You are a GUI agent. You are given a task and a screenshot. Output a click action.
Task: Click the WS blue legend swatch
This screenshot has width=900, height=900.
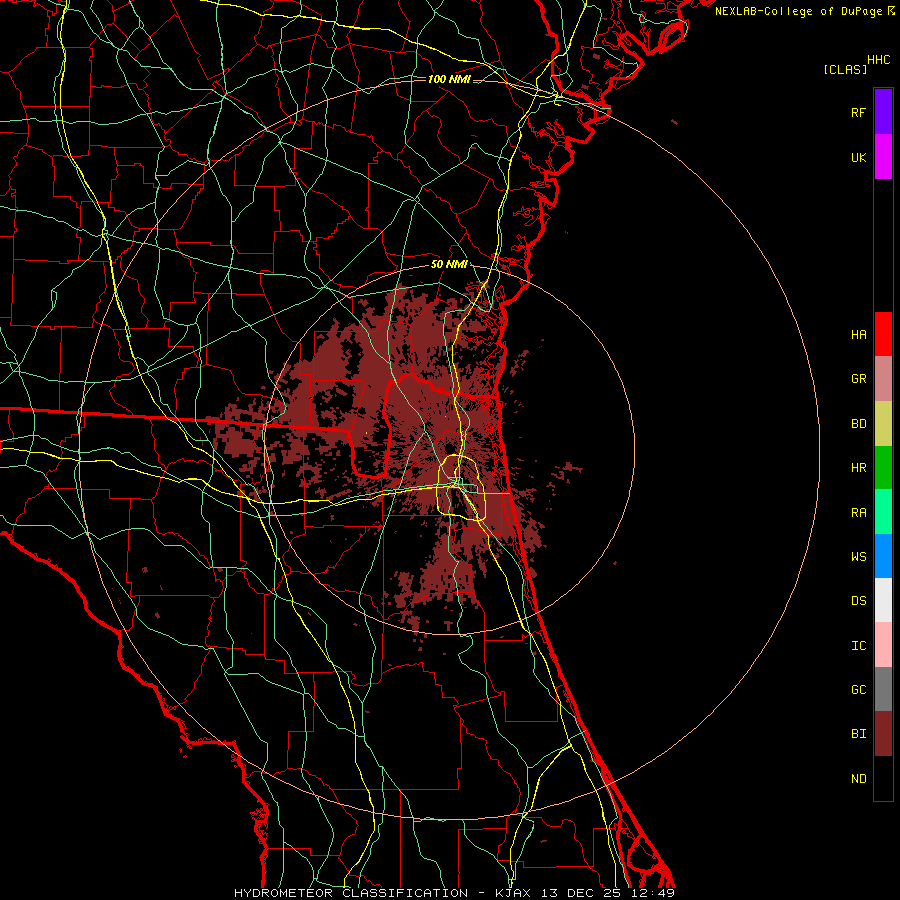pyautogui.click(x=883, y=556)
